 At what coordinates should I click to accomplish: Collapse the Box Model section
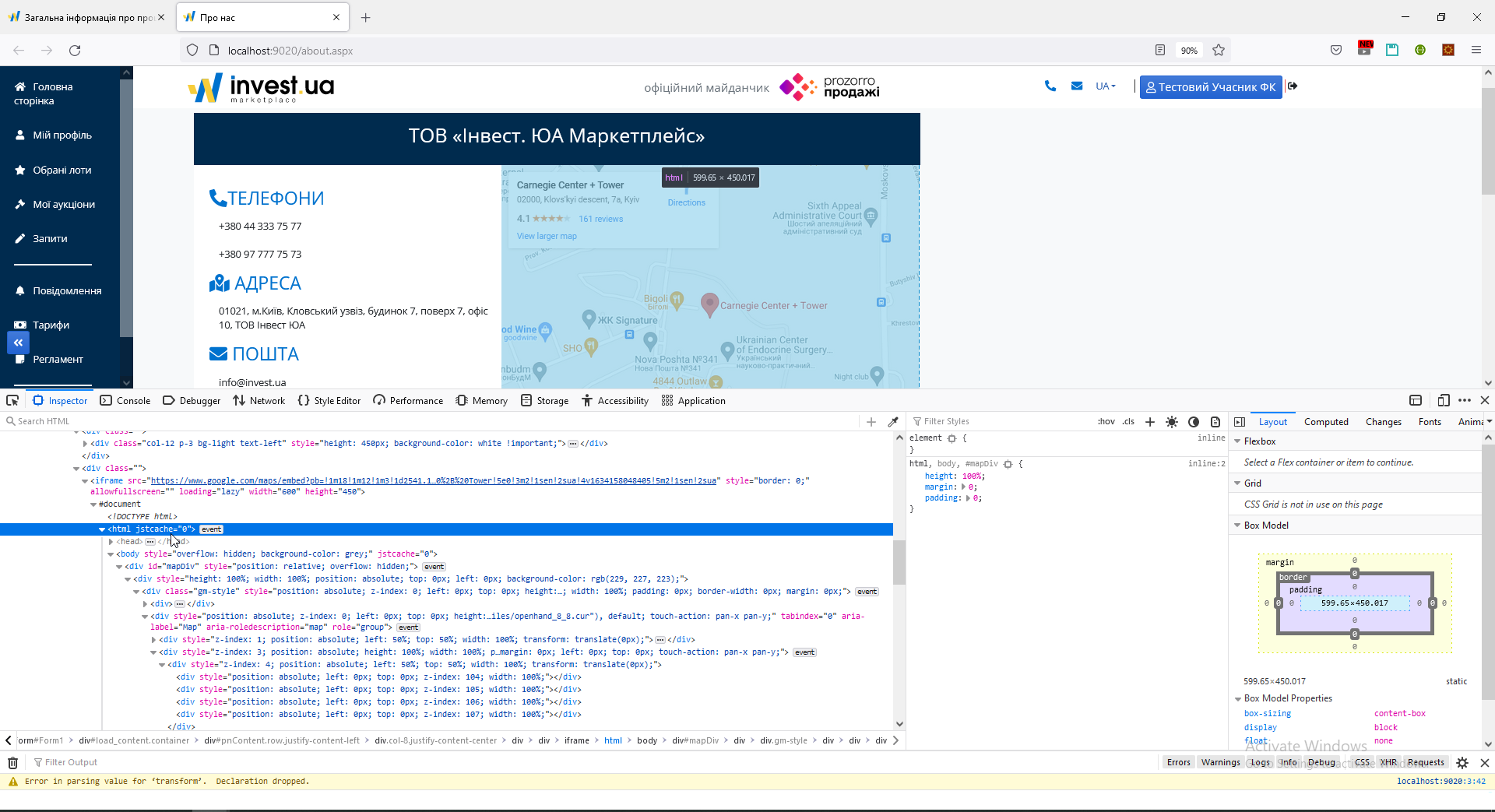[x=1237, y=526]
